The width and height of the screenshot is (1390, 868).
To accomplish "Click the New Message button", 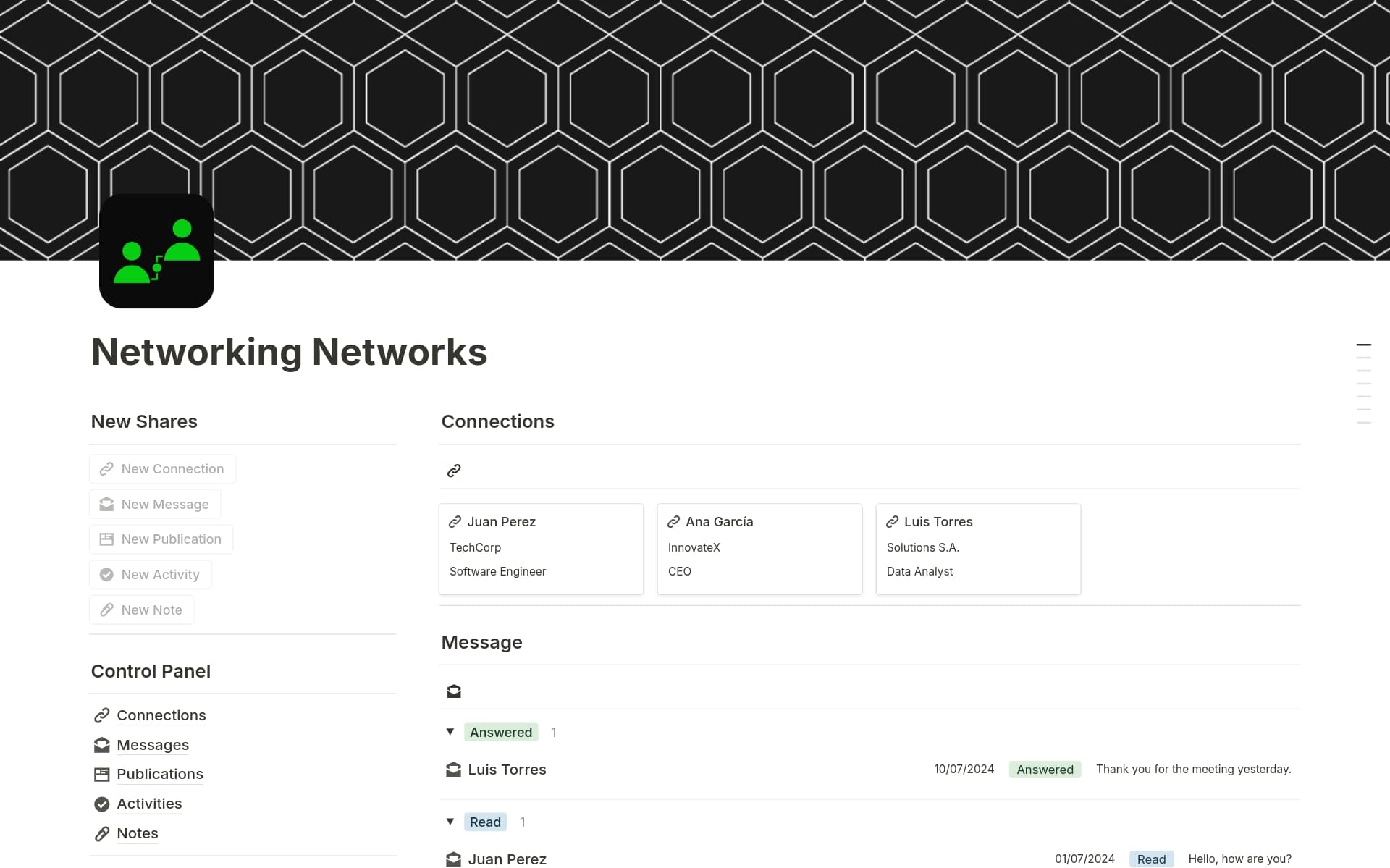I will coord(154,504).
